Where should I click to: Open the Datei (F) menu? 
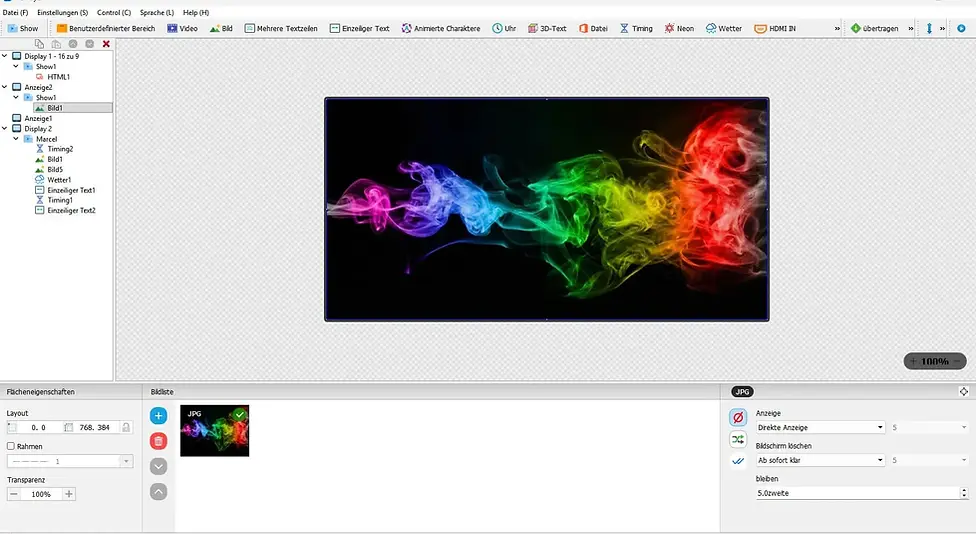[x=16, y=12]
